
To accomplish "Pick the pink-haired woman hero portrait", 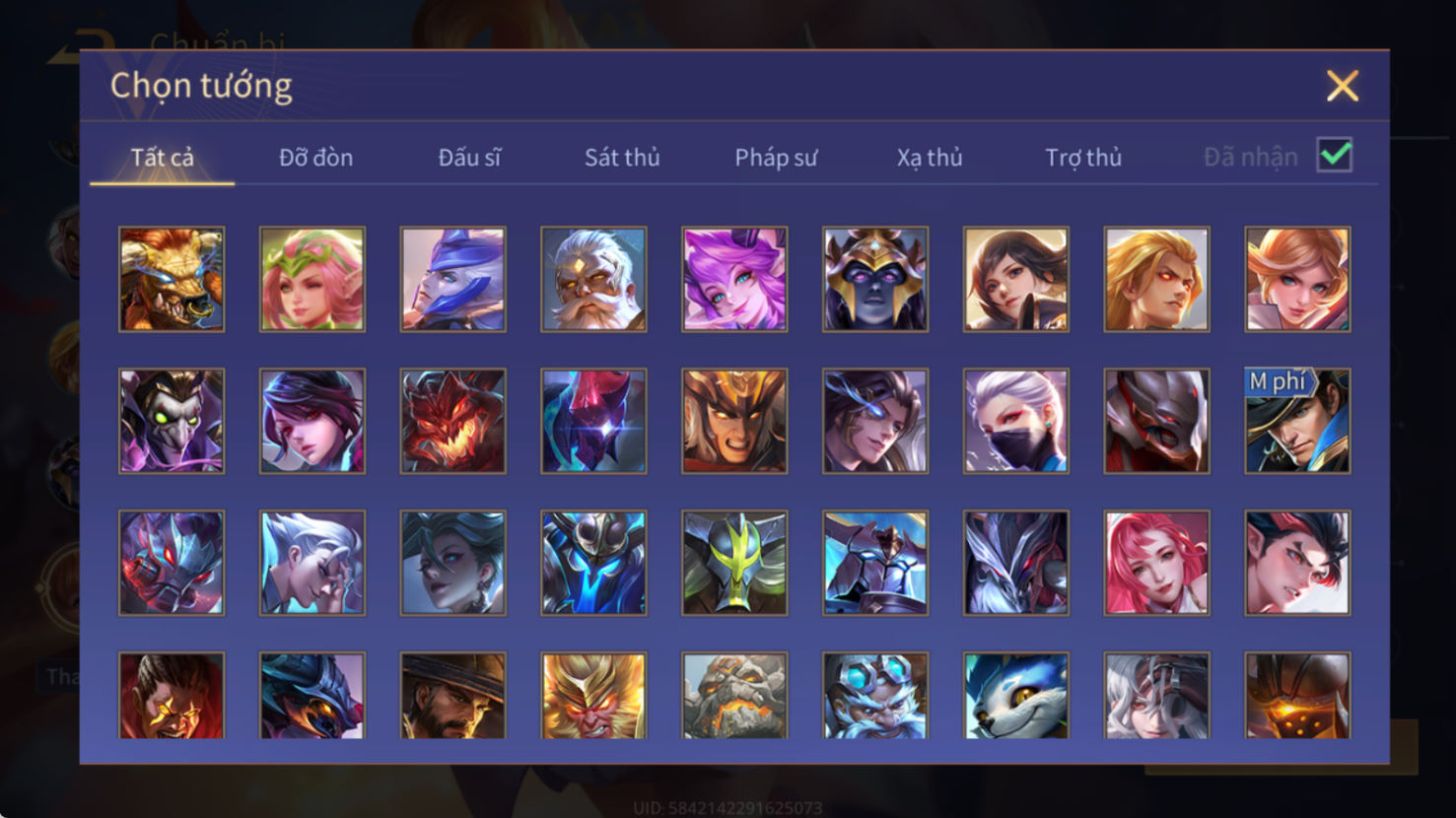I will click(x=1157, y=563).
